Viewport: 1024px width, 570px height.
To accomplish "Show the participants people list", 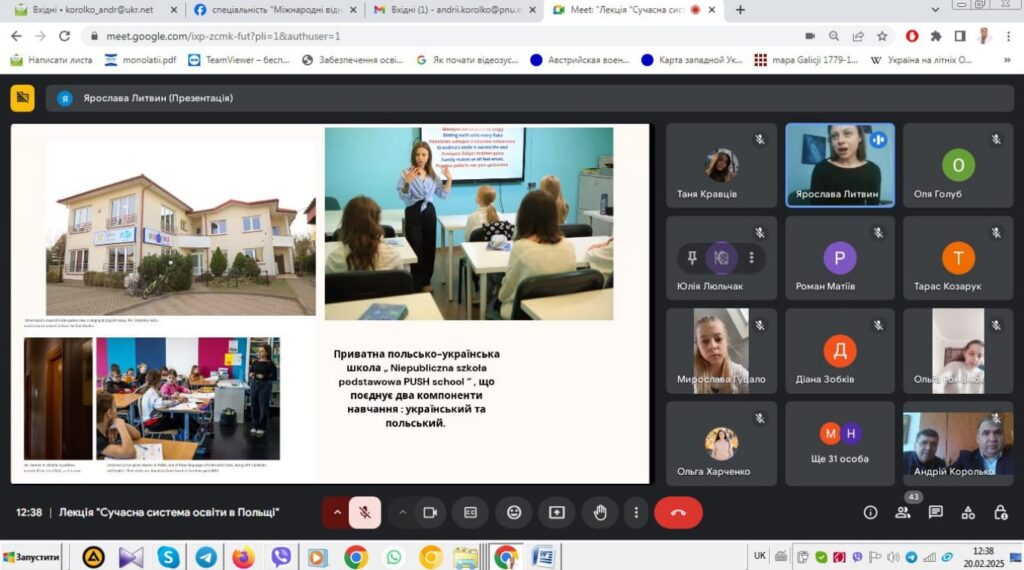I will [903, 512].
